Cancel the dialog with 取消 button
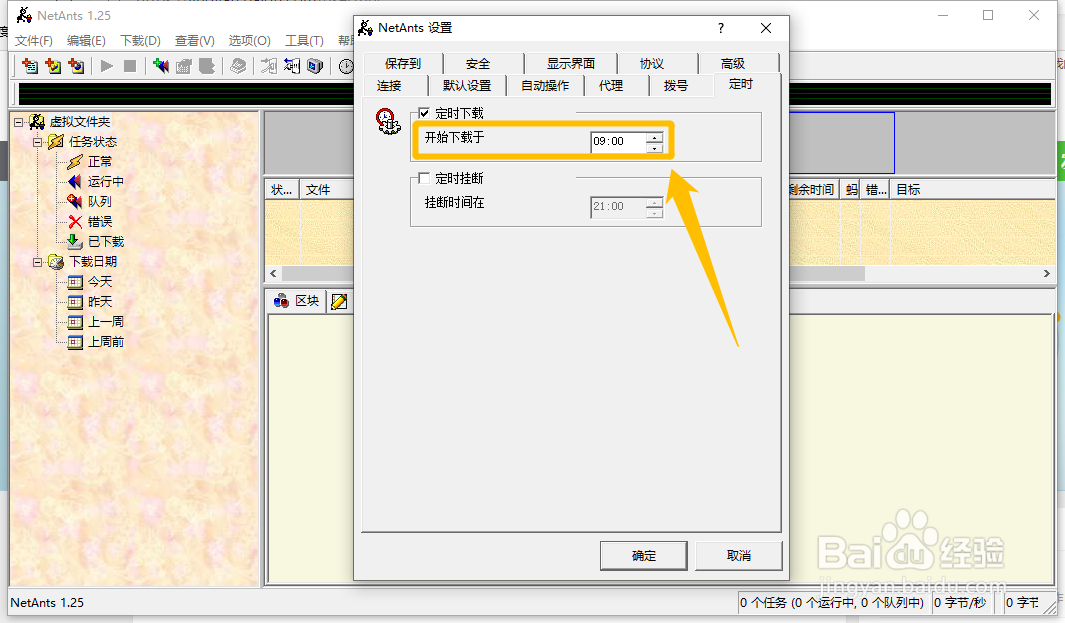Viewport: 1065px width, 623px height. pos(739,556)
